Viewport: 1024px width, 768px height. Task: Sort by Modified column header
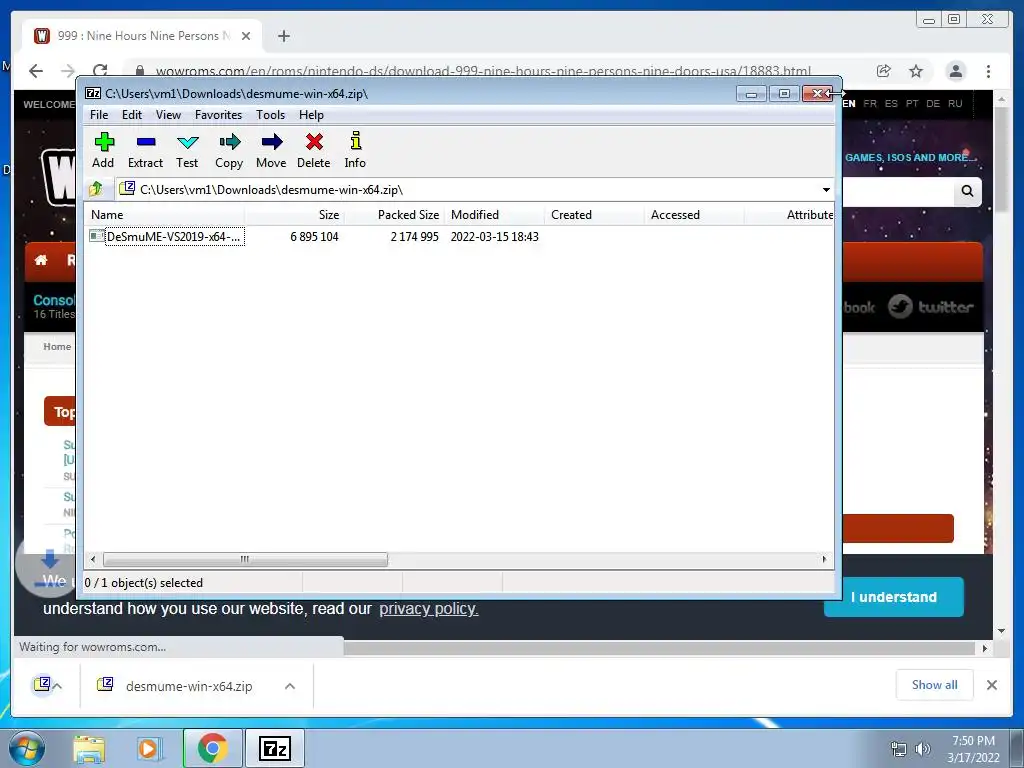[x=494, y=215]
